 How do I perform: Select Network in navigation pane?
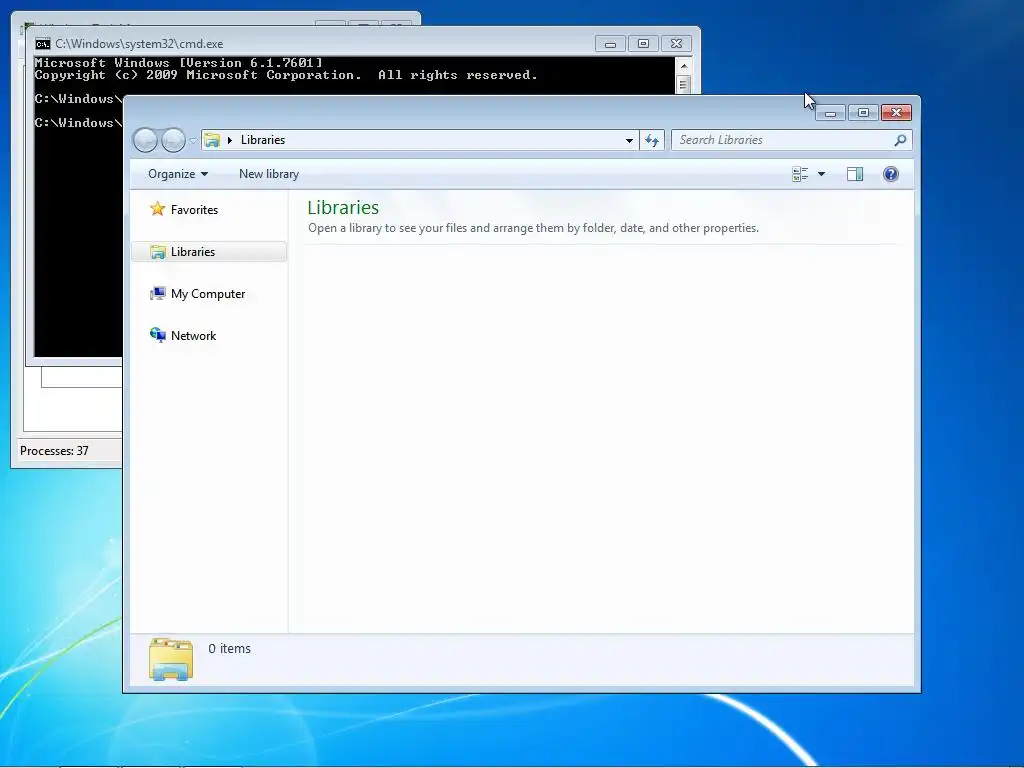point(193,336)
